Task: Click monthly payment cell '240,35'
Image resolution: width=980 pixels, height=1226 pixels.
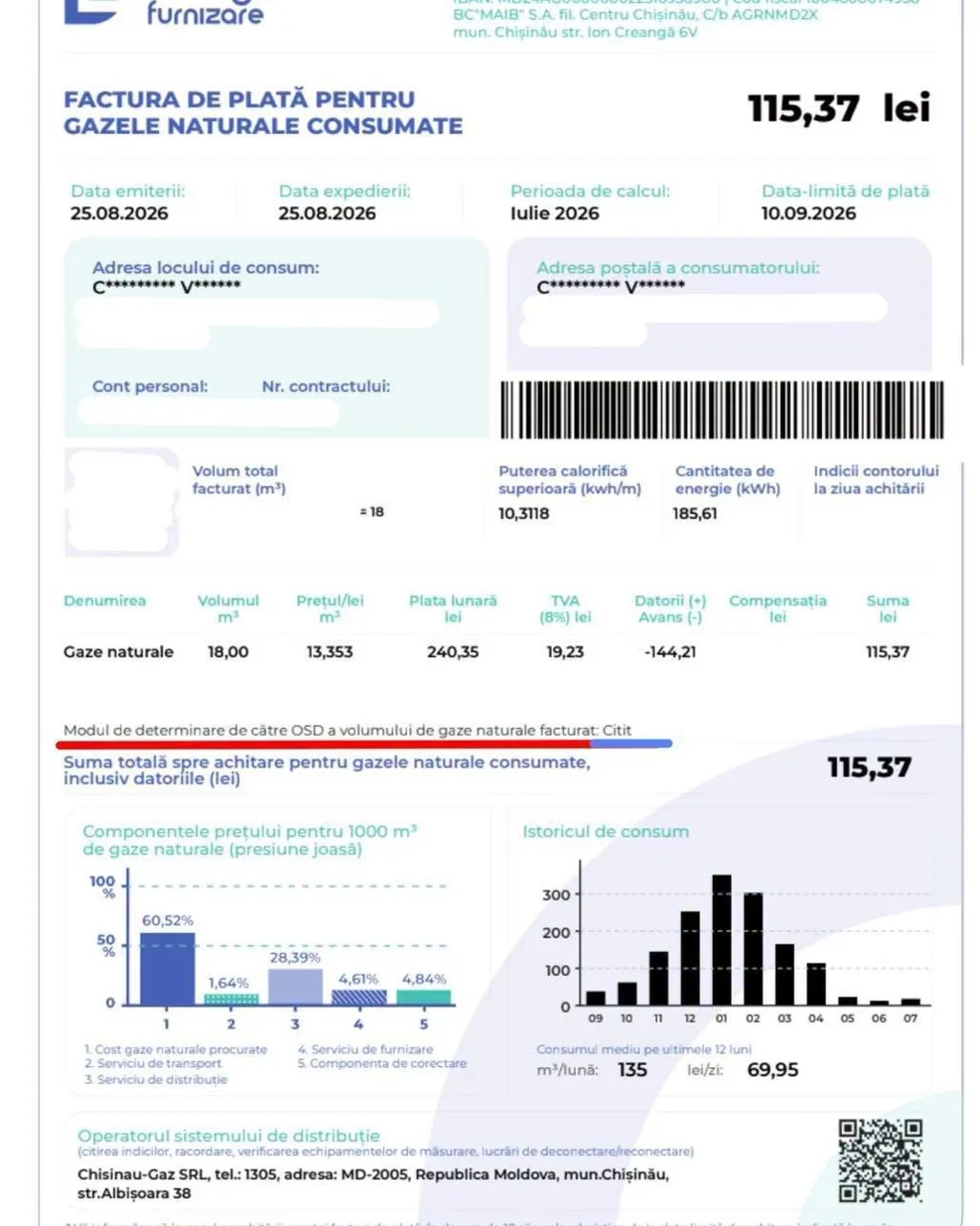Action: coord(453,652)
